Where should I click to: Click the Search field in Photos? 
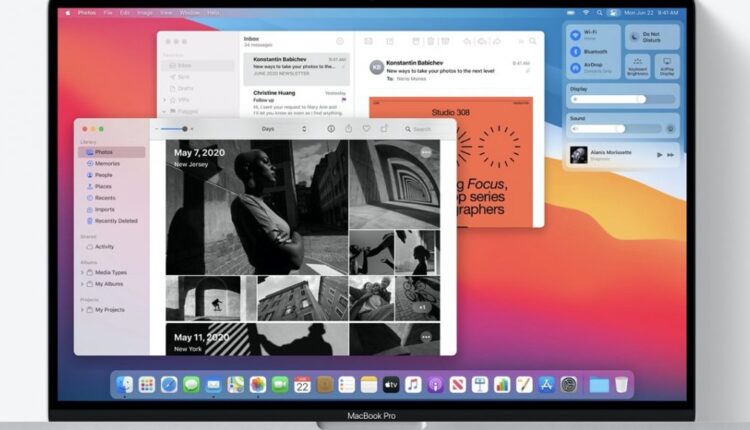(x=425, y=129)
